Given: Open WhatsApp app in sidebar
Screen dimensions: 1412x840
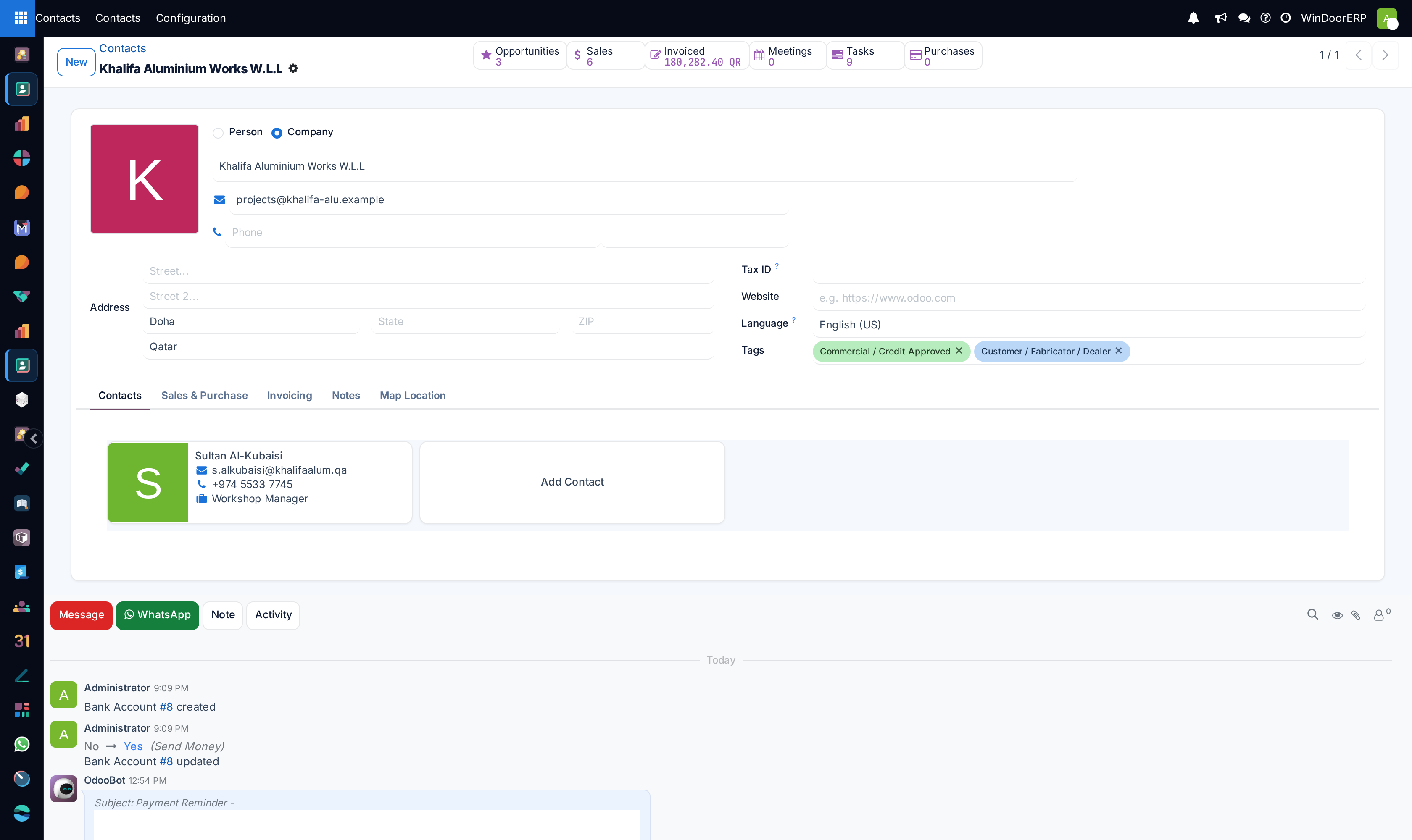Looking at the screenshot, I should (x=21, y=744).
